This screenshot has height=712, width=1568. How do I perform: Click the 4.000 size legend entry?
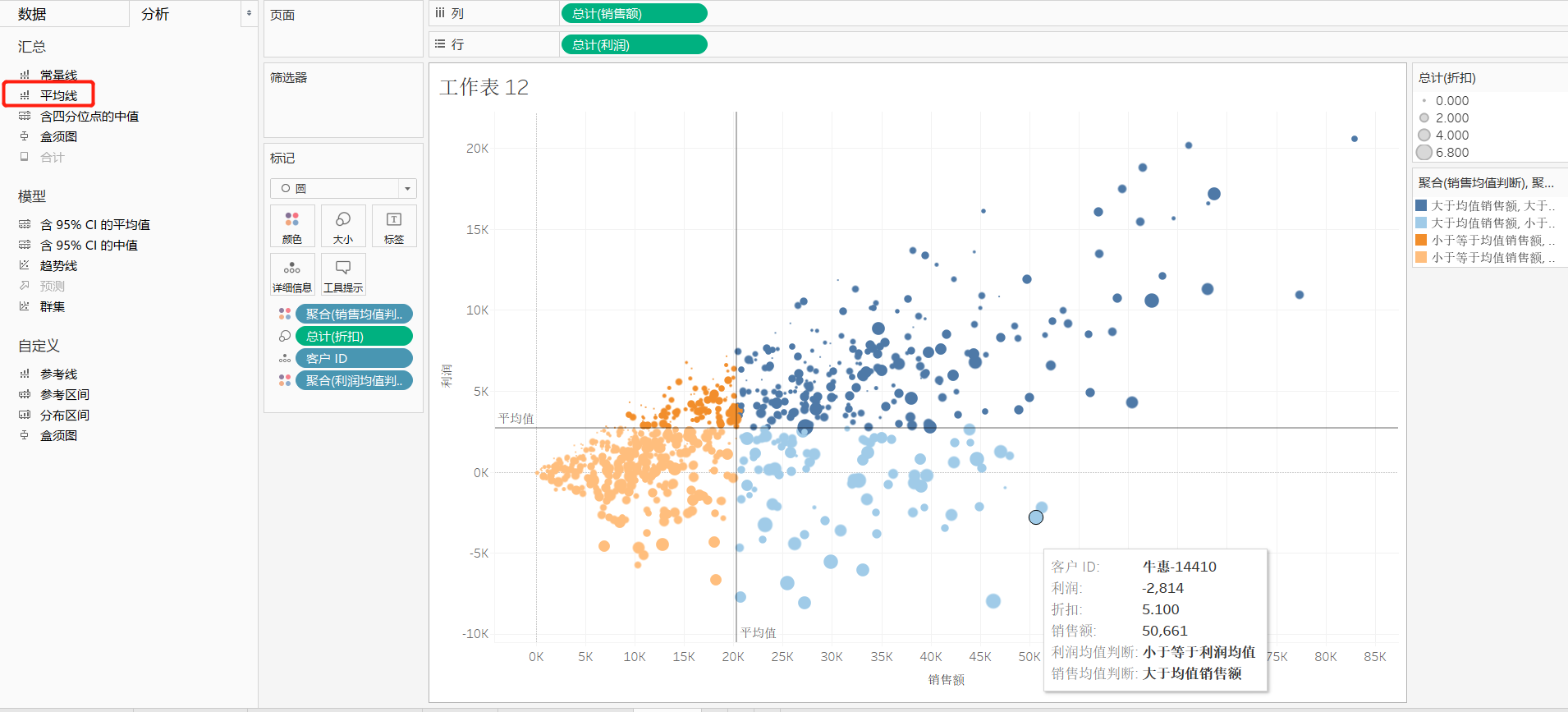[1445, 135]
